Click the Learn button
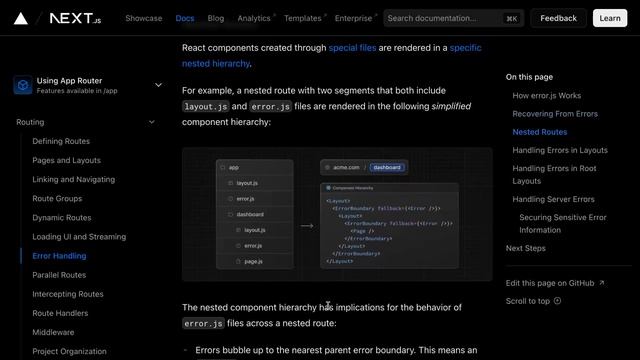Viewport: 640px width, 360px height. (x=610, y=18)
